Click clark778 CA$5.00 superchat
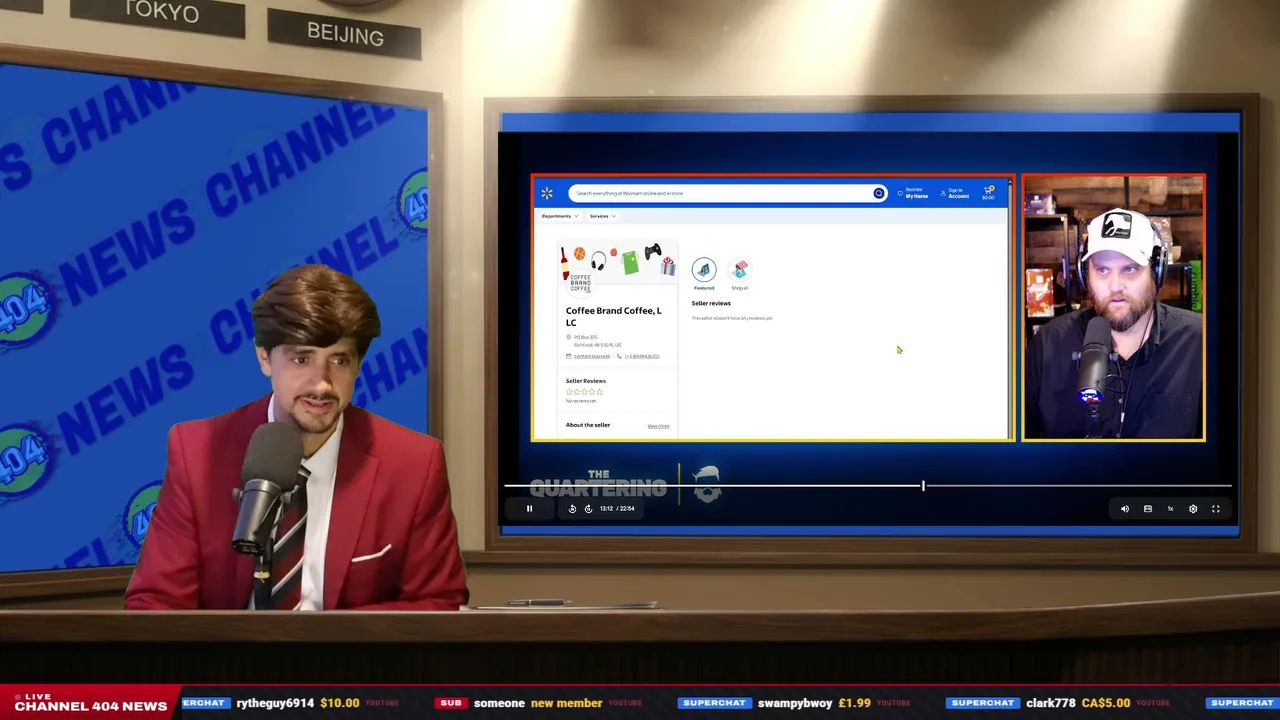 pos(1078,703)
